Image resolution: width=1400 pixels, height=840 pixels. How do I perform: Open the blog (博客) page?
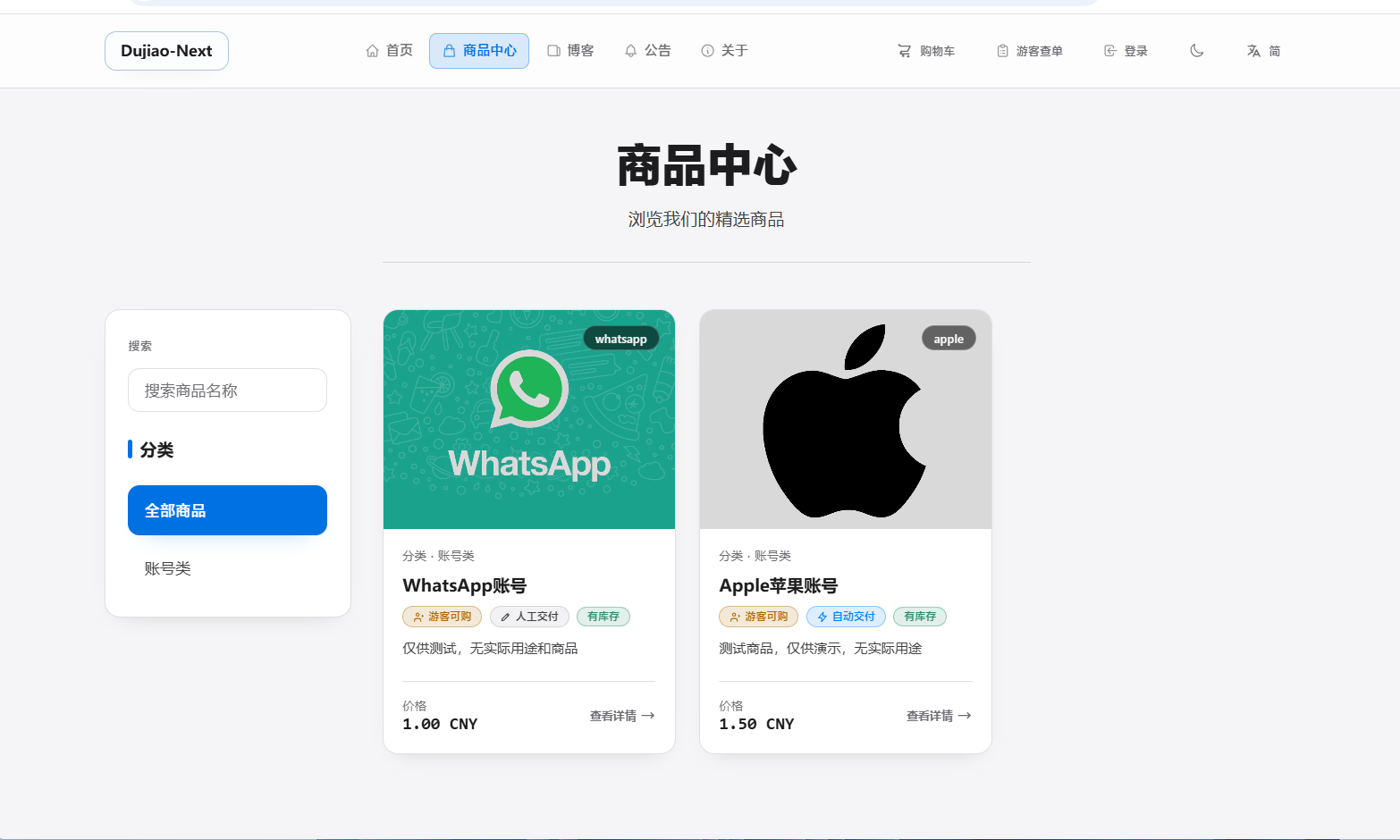(570, 51)
